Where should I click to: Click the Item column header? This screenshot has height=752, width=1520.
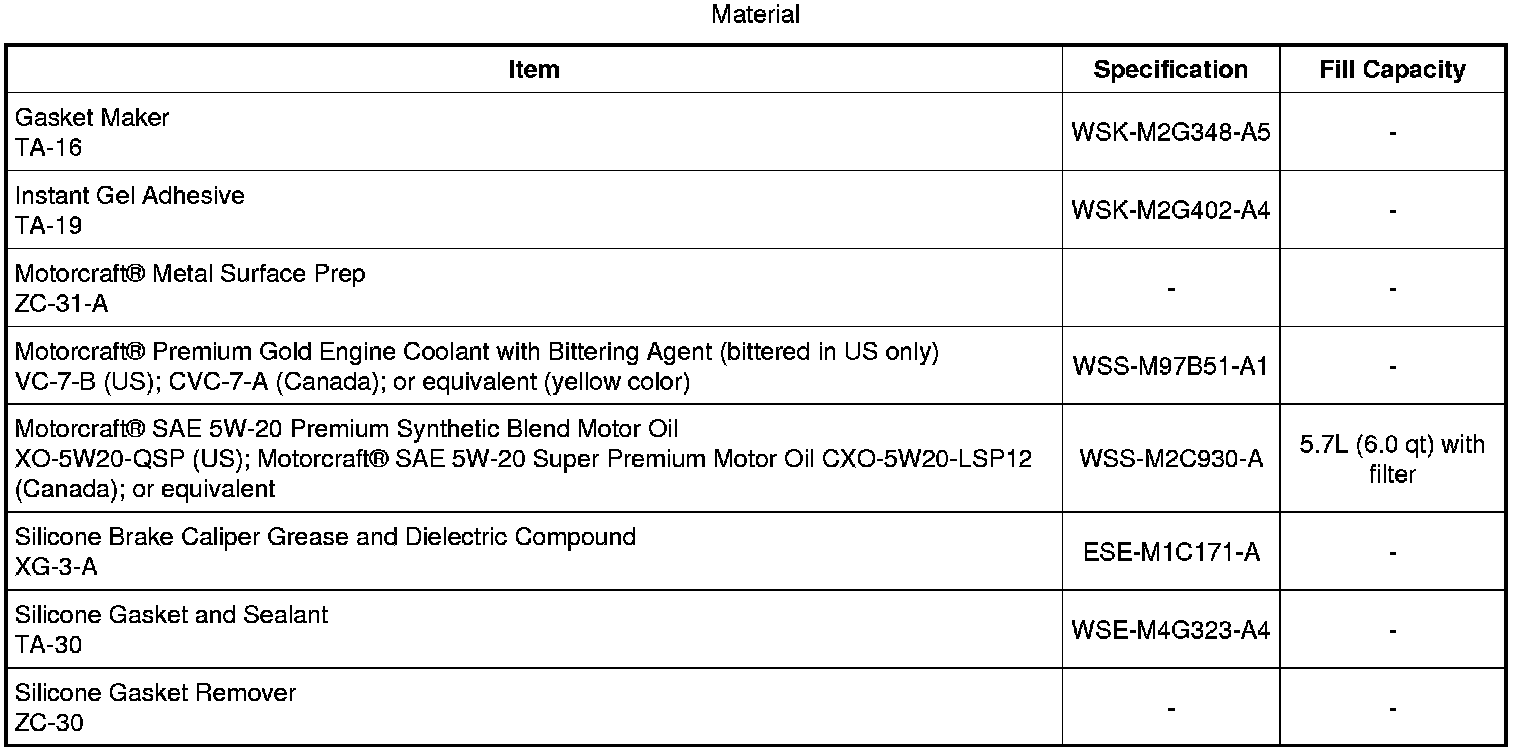(534, 69)
